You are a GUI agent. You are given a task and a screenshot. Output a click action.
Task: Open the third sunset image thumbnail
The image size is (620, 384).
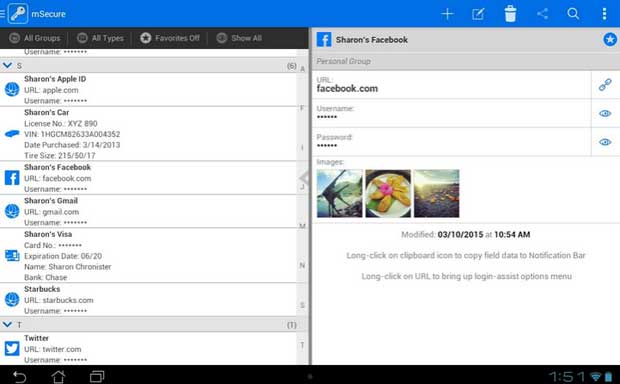(437, 193)
